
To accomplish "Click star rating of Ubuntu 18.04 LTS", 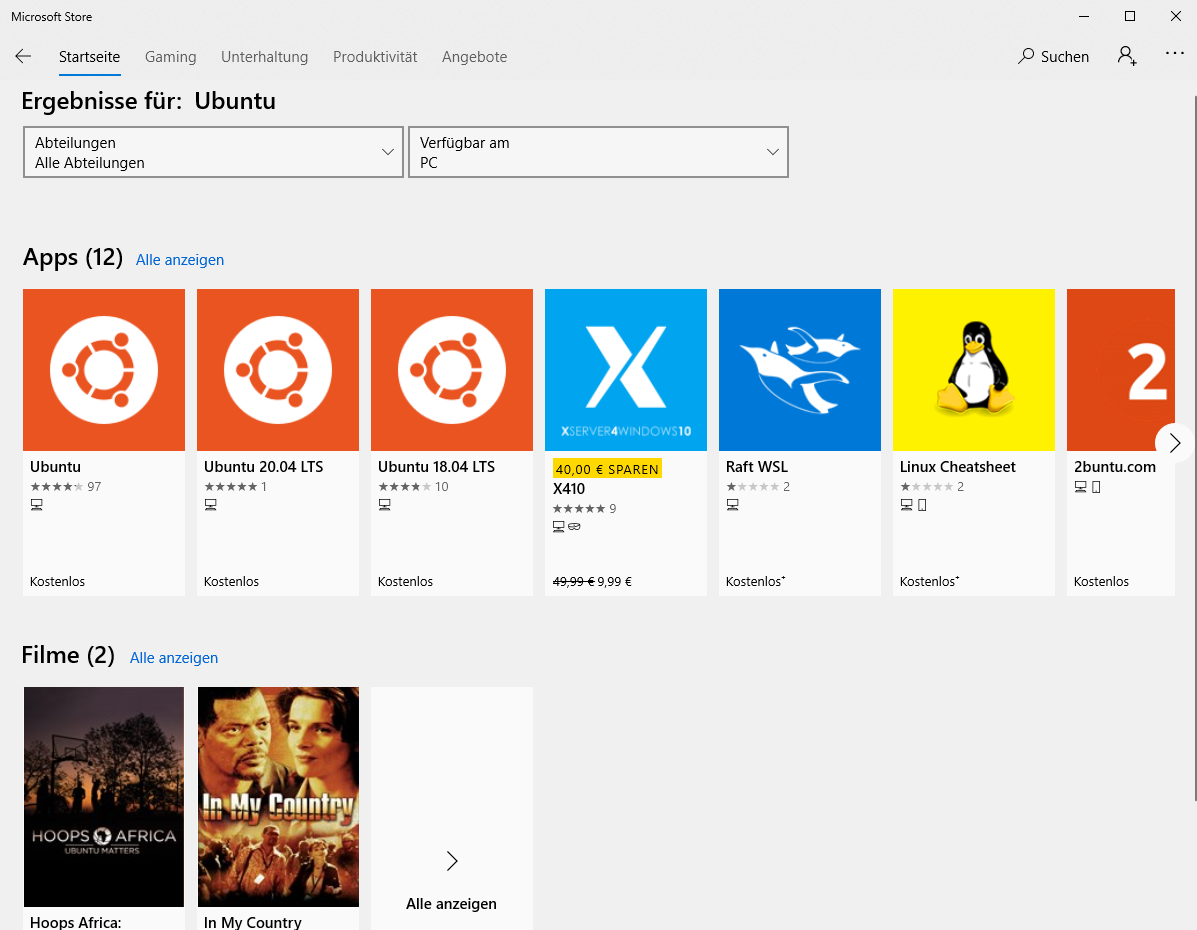I will pyautogui.click(x=405, y=486).
